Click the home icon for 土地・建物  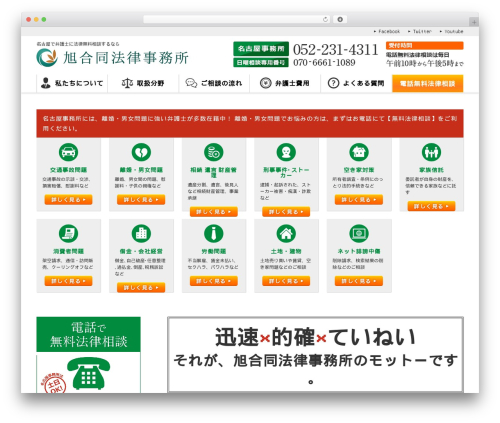point(286,233)
